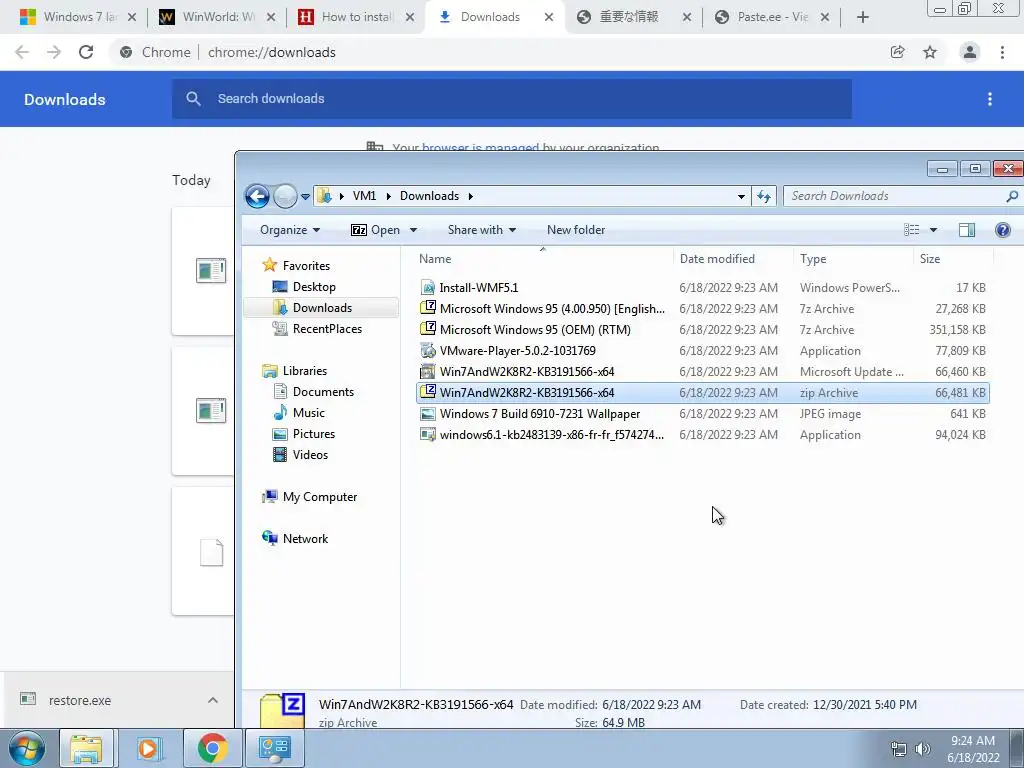Select Win7AndW2K8R2-KB3191566-x64 zip Archive
Viewport: 1024px width, 768px height.
click(x=703, y=392)
